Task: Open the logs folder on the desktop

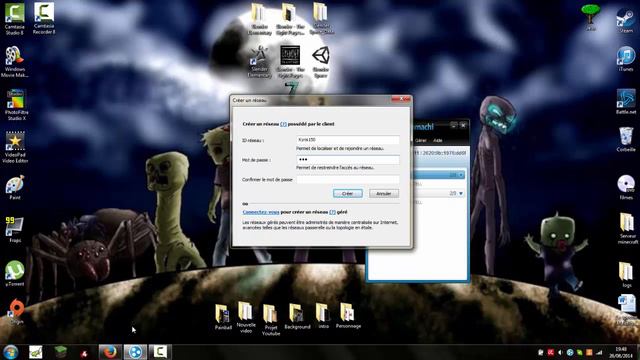Action: pos(626,275)
